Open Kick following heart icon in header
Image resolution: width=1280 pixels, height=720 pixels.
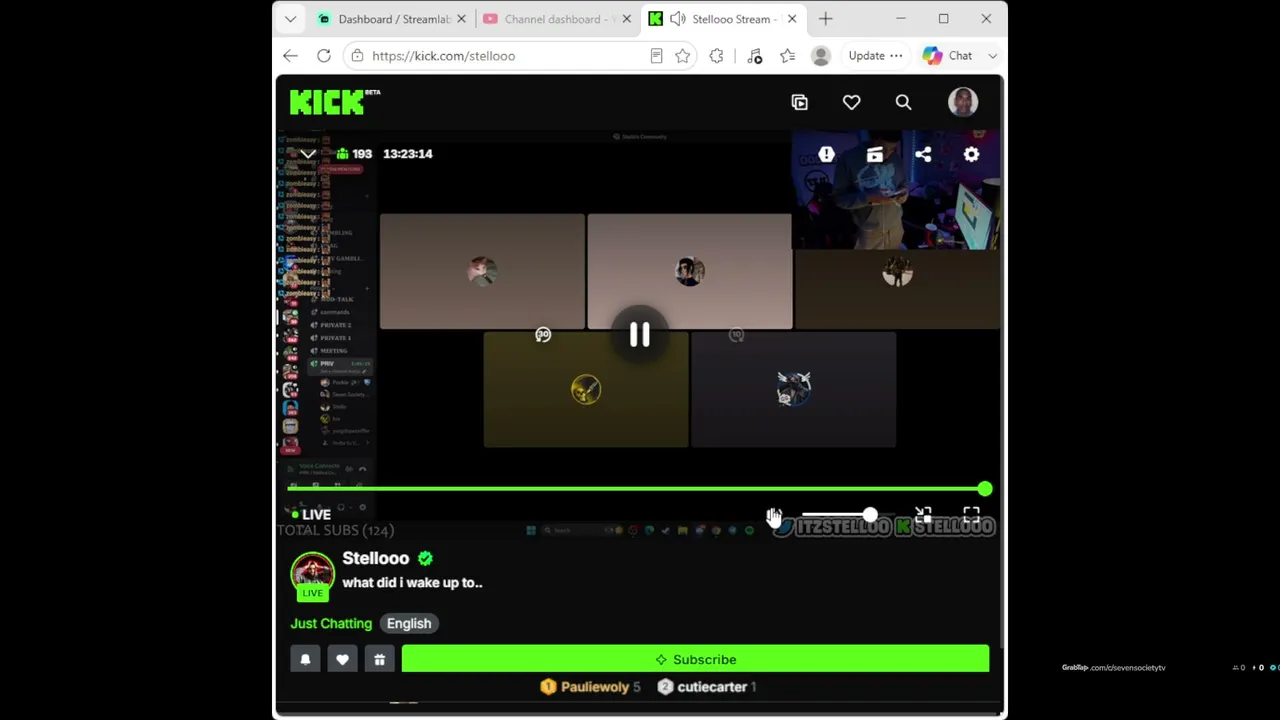point(851,102)
